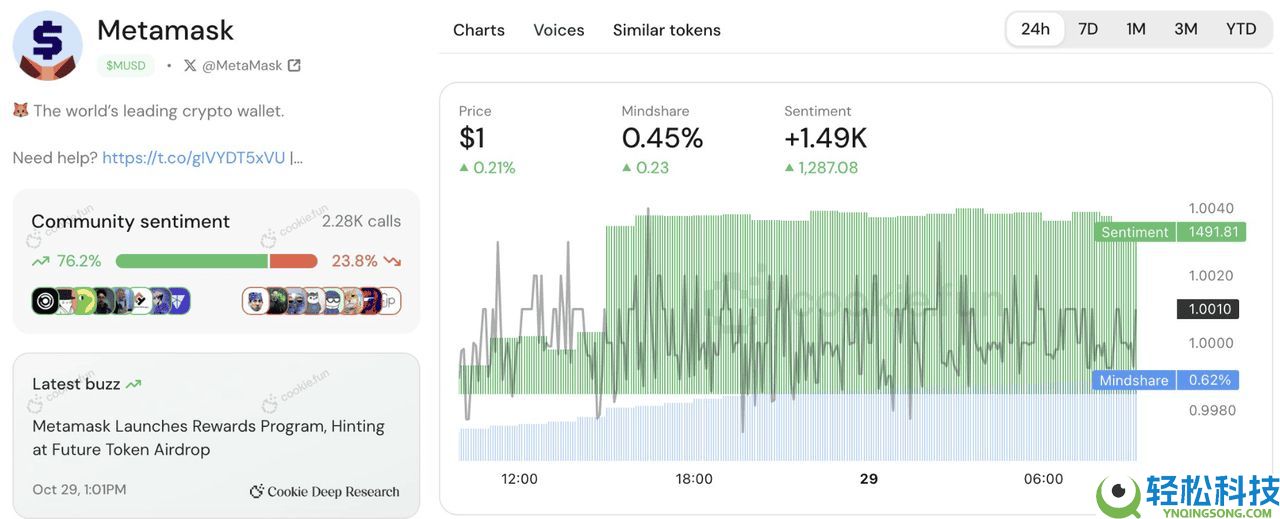Toggle the green Sentiment 1491.81 series label

(1170, 232)
